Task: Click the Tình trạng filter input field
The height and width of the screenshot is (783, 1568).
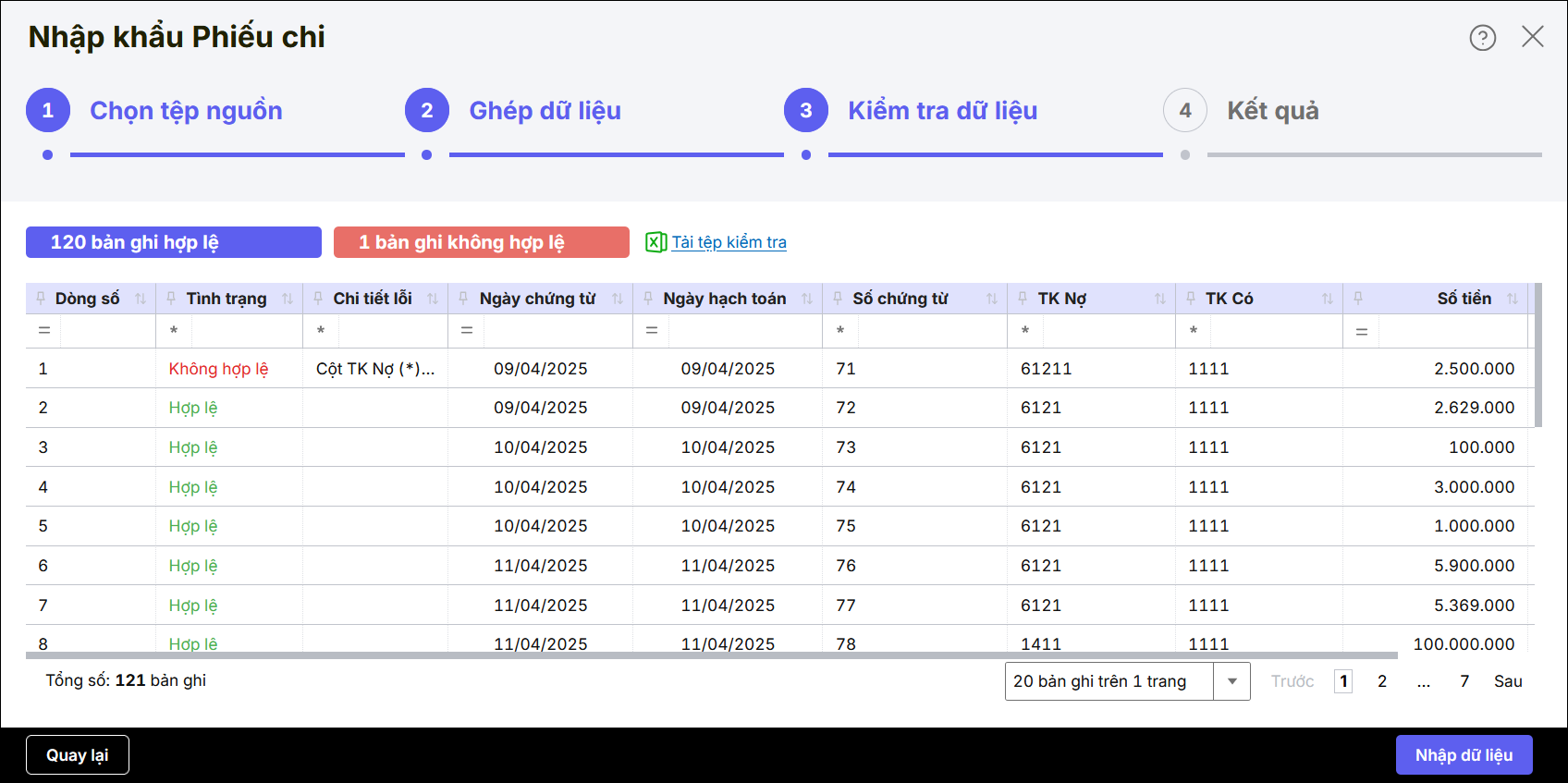Action: coord(247,331)
